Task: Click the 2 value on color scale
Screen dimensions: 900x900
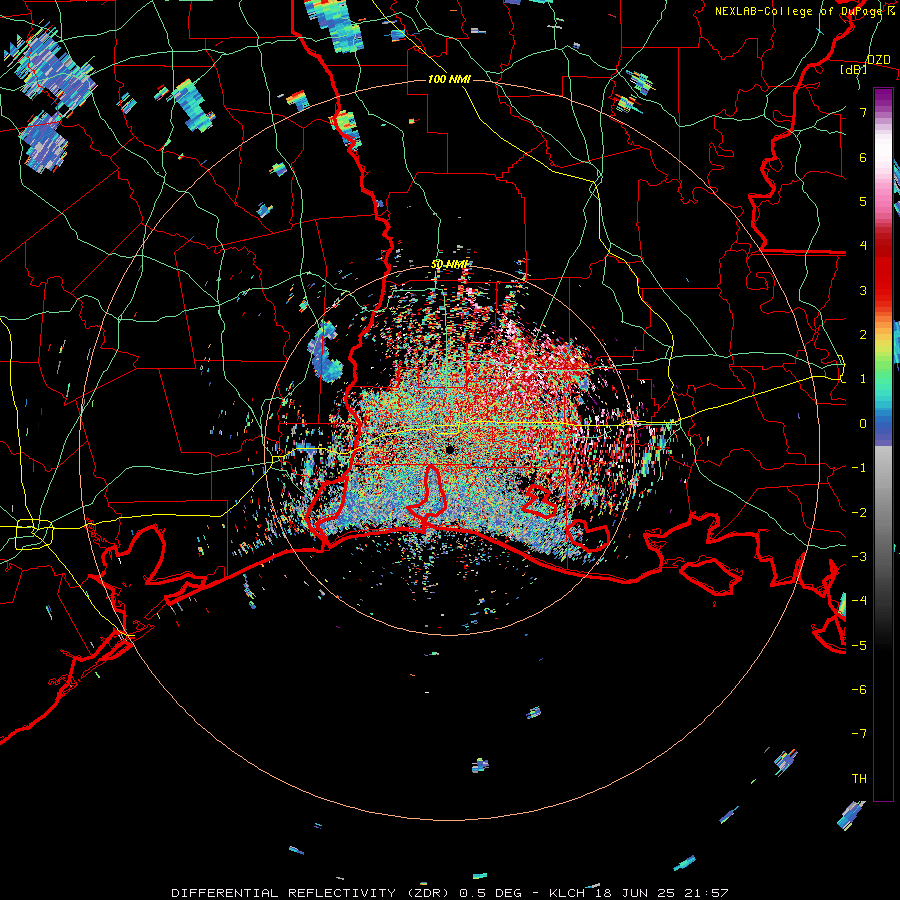Action: click(863, 335)
